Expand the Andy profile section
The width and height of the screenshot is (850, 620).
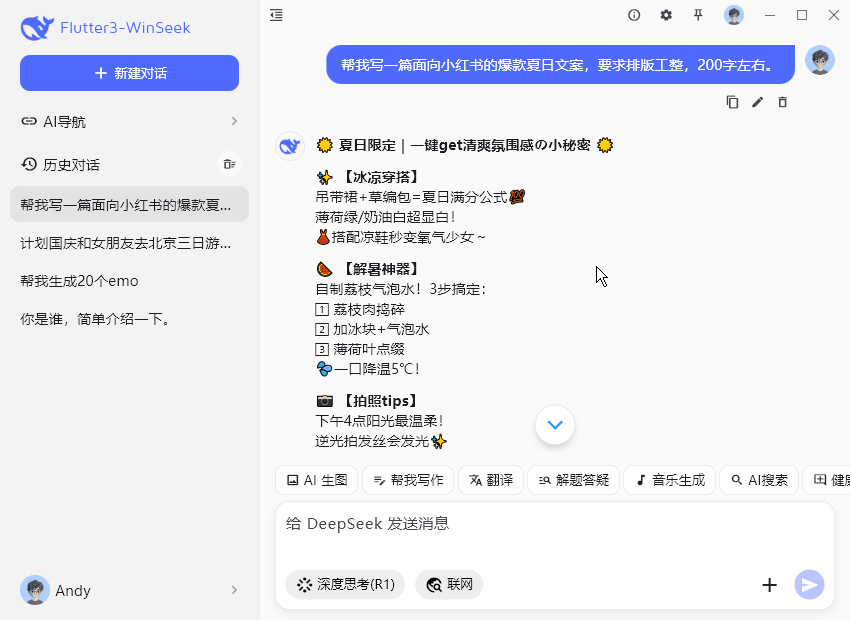(129, 590)
